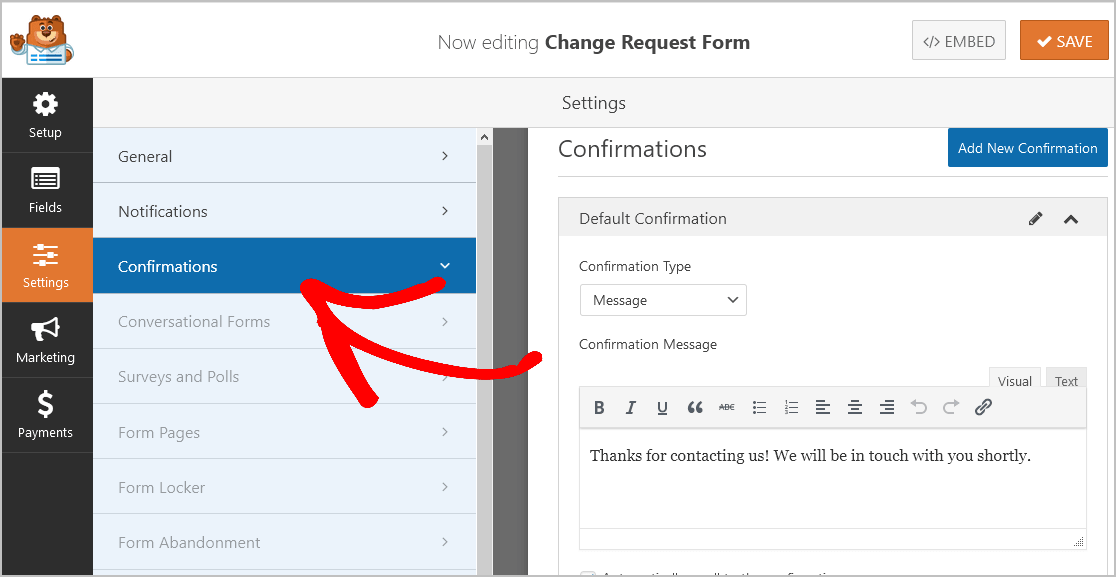This screenshot has width=1116, height=577.
Task: Collapse the Default Confirmation panel
Action: (x=1070, y=219)
